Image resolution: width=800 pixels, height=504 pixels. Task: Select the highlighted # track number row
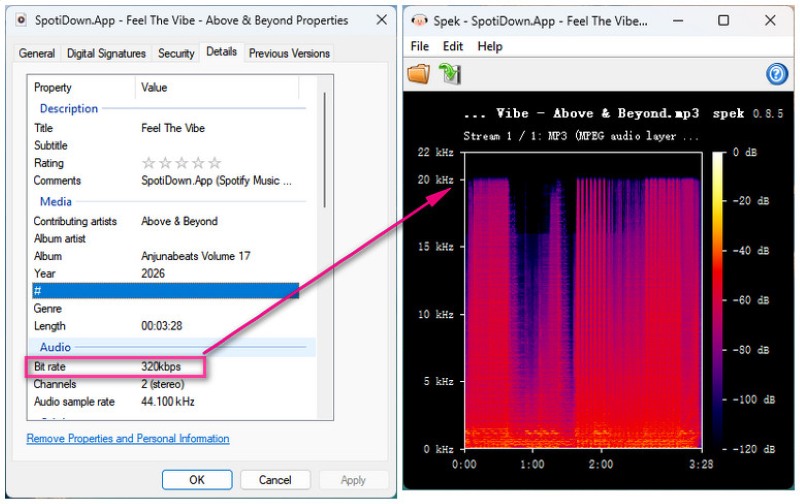(165, 291)
